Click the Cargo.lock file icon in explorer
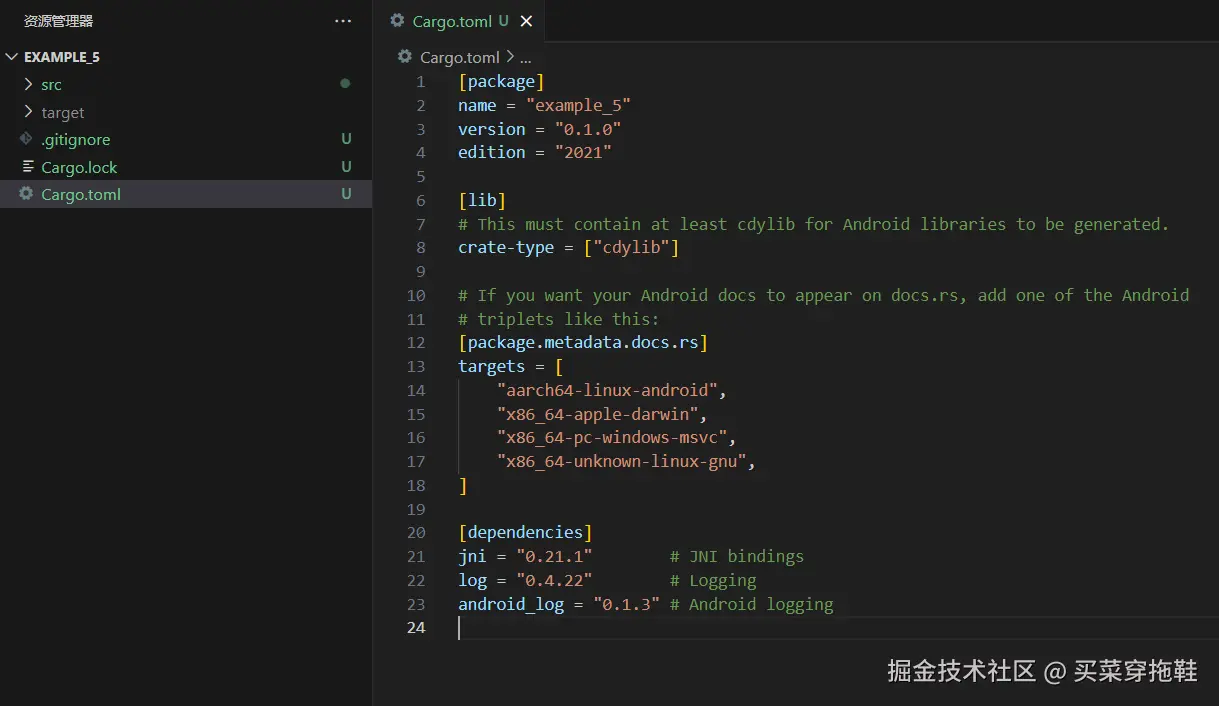 click(x=27, y=167)
